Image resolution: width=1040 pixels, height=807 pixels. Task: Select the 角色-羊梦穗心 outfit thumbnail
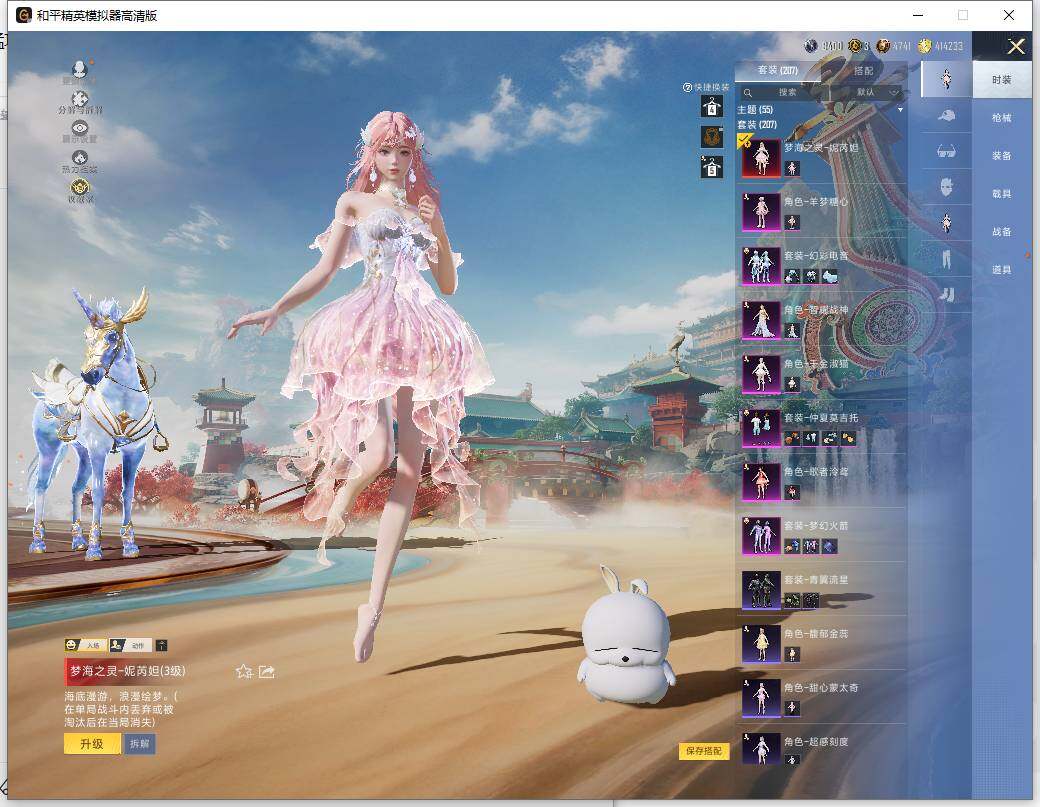pos(761,212)
